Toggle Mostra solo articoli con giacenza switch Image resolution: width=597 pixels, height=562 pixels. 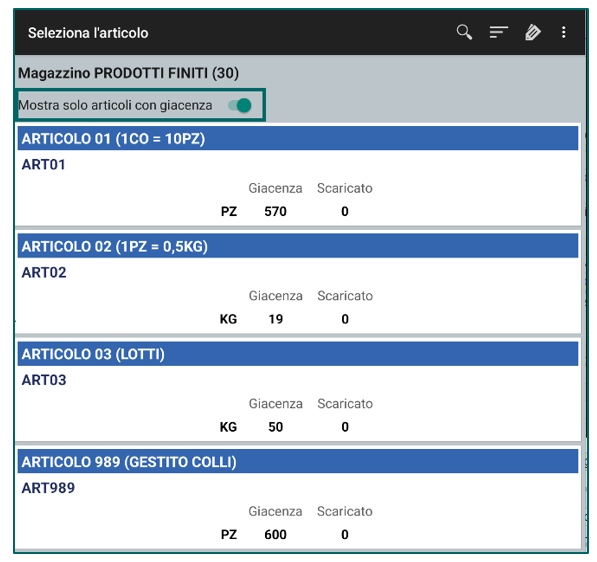[240, 105]
